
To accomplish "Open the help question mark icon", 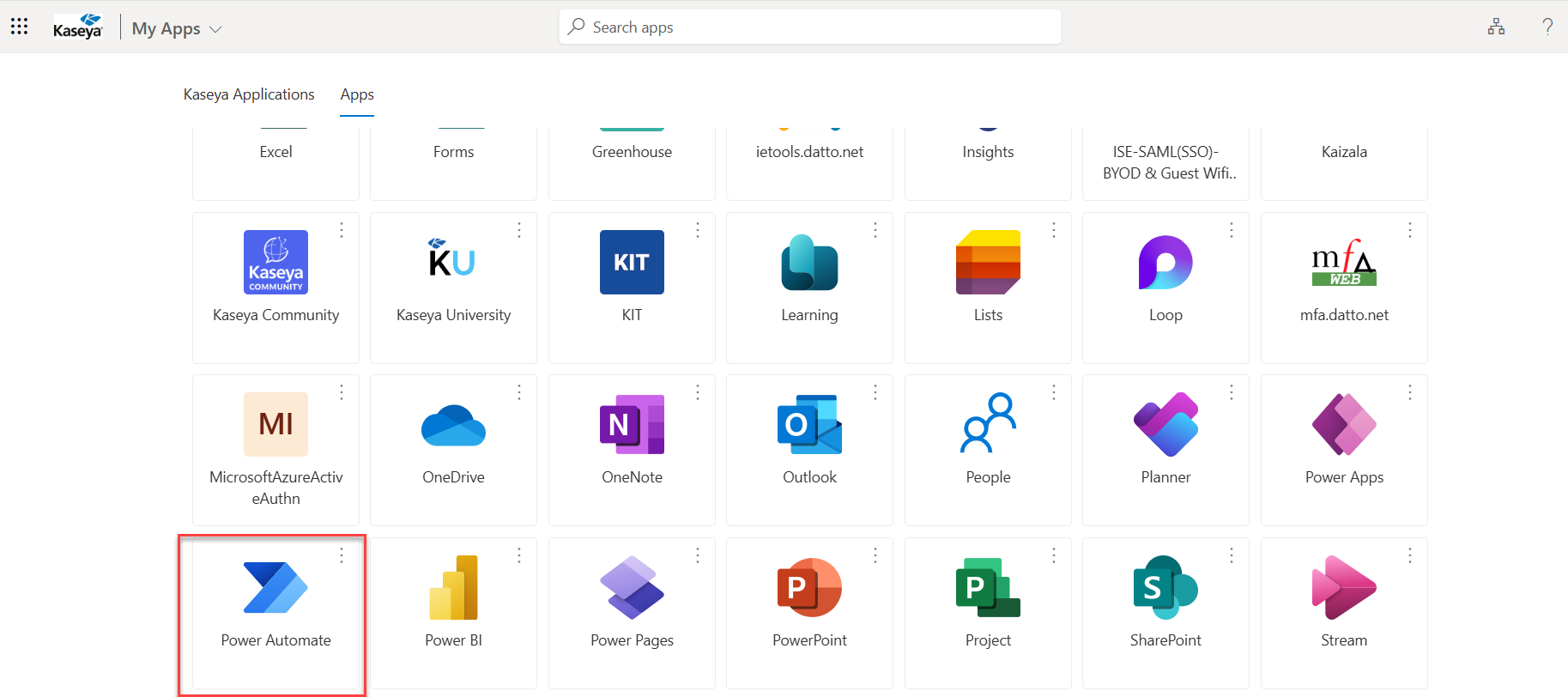I will [1547, 27].
